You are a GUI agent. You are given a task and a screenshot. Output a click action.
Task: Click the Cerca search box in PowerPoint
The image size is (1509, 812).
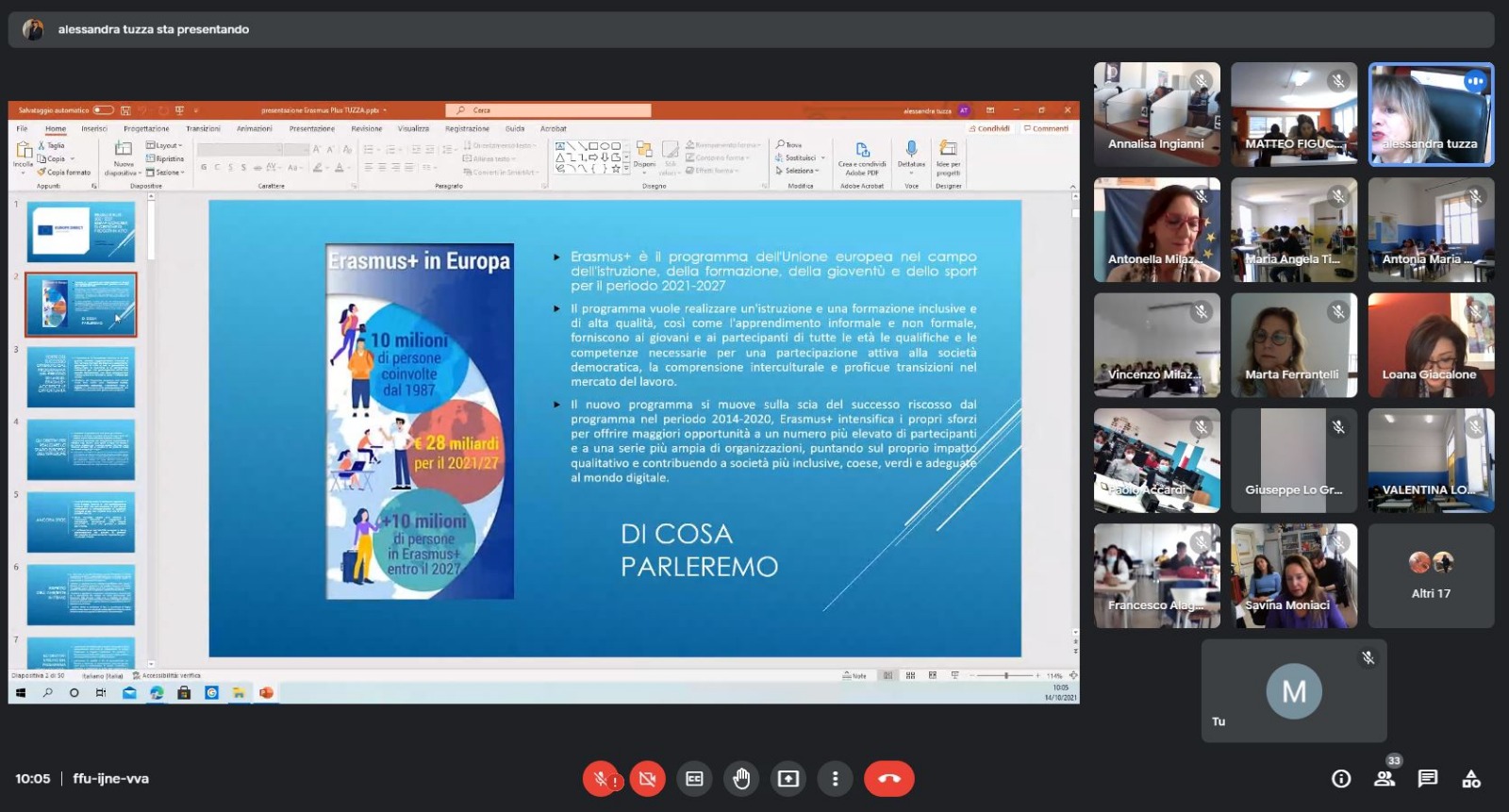coord(548,110)
